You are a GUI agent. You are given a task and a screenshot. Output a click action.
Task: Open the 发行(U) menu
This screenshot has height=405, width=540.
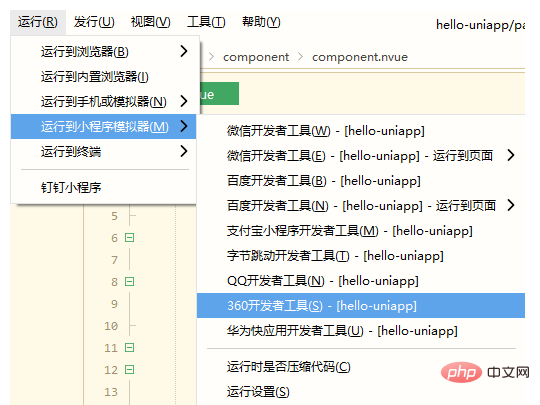pos(94,22)
